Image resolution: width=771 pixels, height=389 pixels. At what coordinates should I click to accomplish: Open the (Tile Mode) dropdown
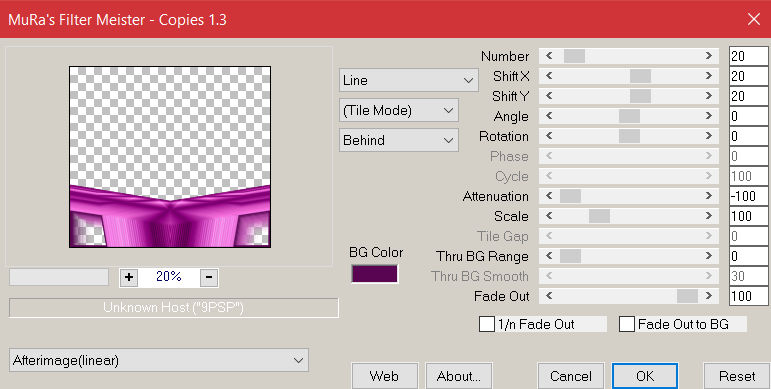(x=399, y=110)
